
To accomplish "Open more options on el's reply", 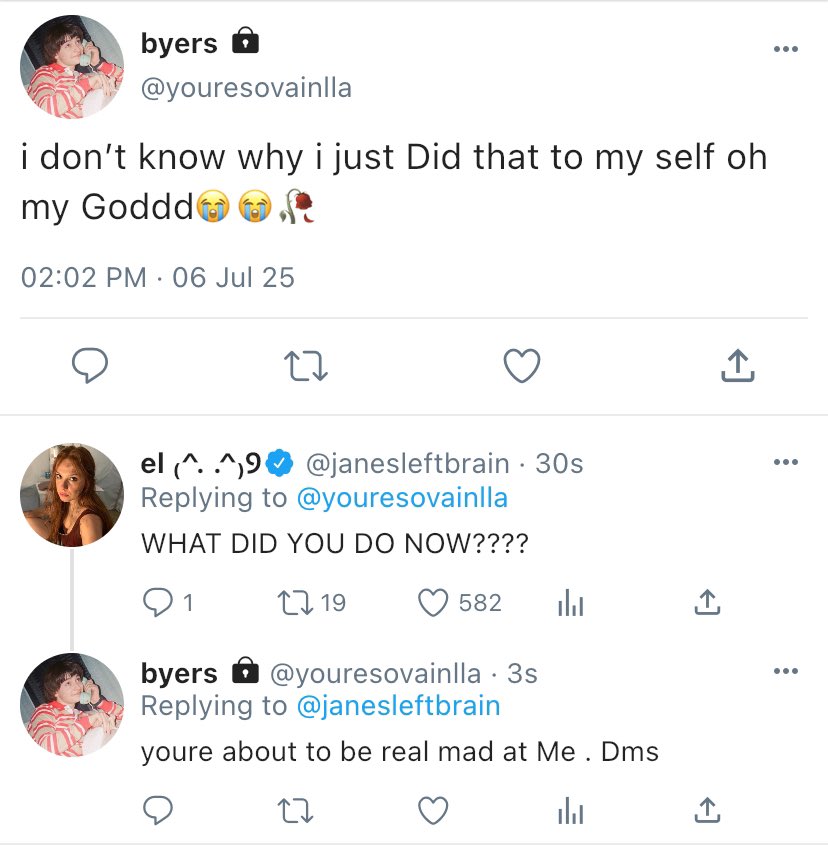I will tap(786, 462).
